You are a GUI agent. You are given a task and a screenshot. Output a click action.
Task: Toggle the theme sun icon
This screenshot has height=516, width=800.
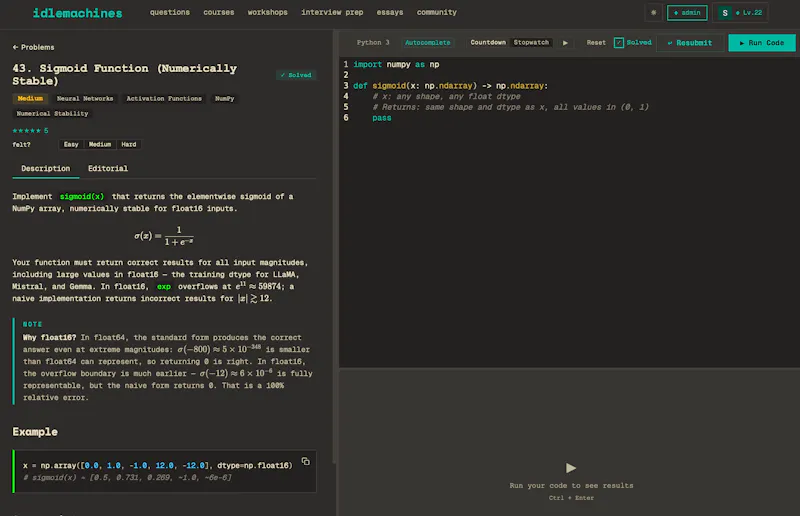(x=654, y=13)
